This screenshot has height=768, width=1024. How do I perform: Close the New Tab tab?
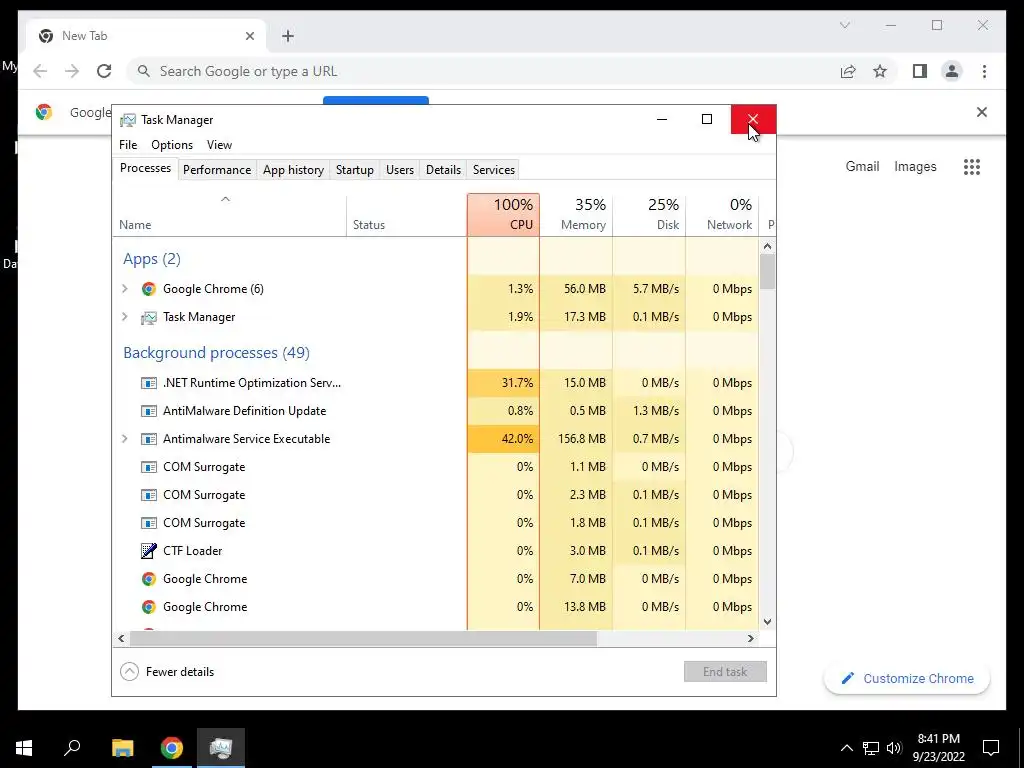point(249,37)
